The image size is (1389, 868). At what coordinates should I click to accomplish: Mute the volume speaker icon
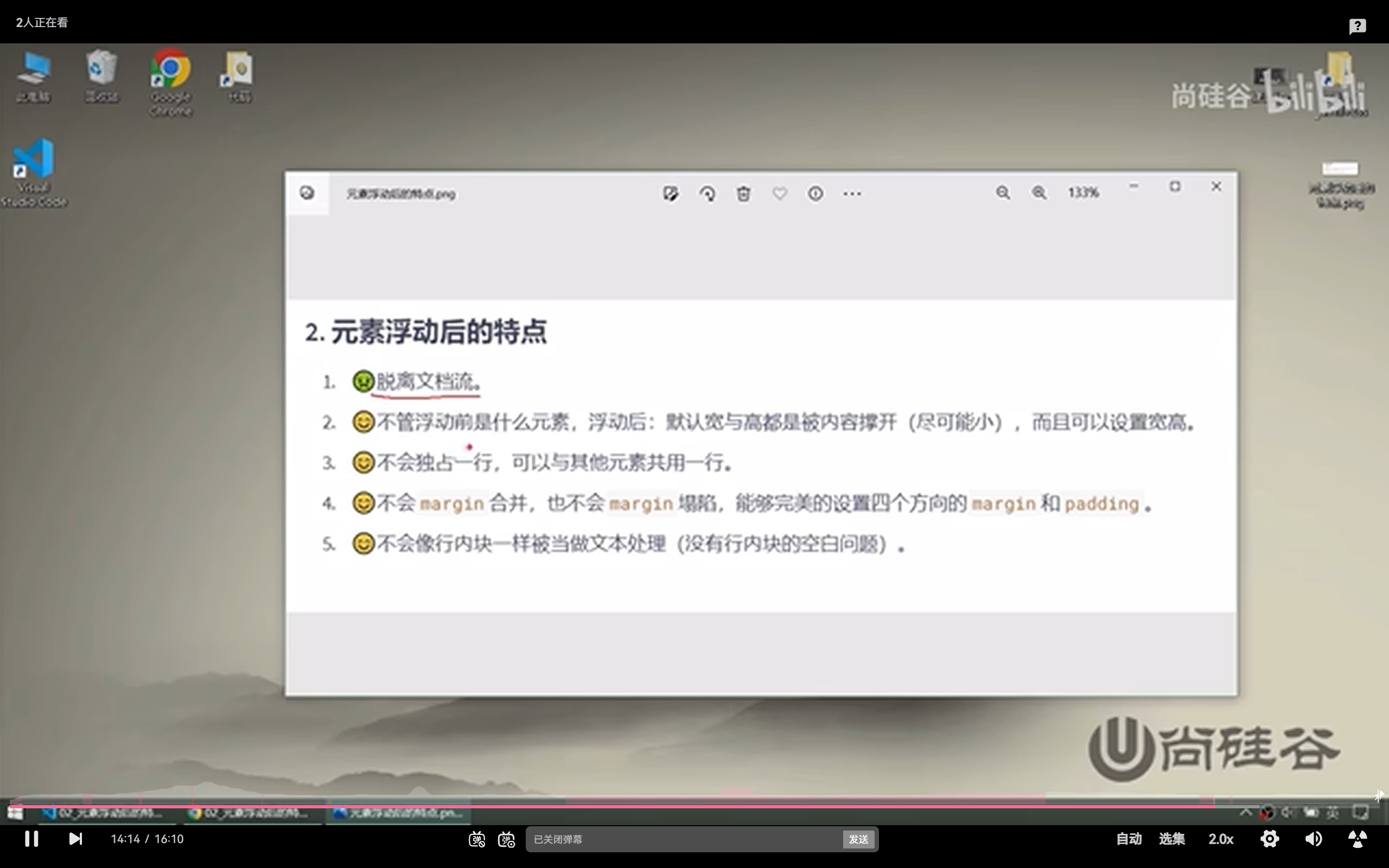click(x=1313, y=839)
